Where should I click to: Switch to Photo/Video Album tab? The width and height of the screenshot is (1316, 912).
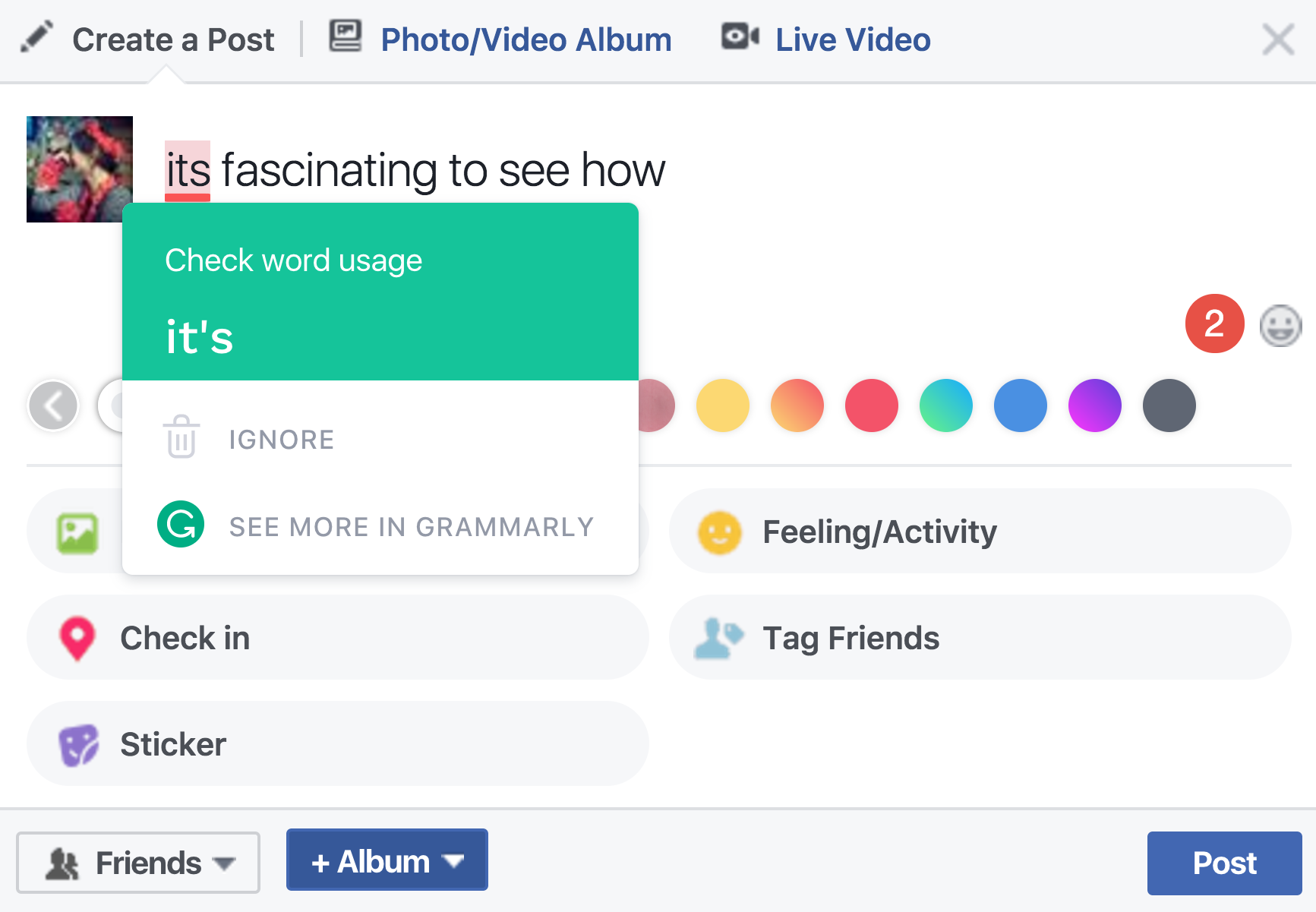pos(525,39)
